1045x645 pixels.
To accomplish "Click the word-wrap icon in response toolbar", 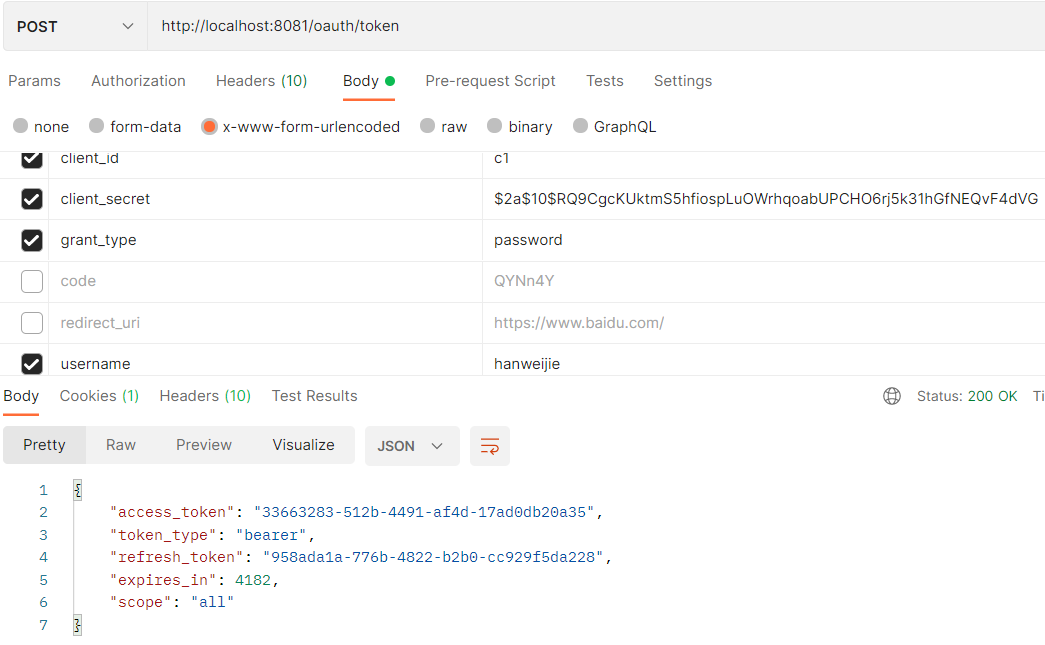I will coord(490,446).
